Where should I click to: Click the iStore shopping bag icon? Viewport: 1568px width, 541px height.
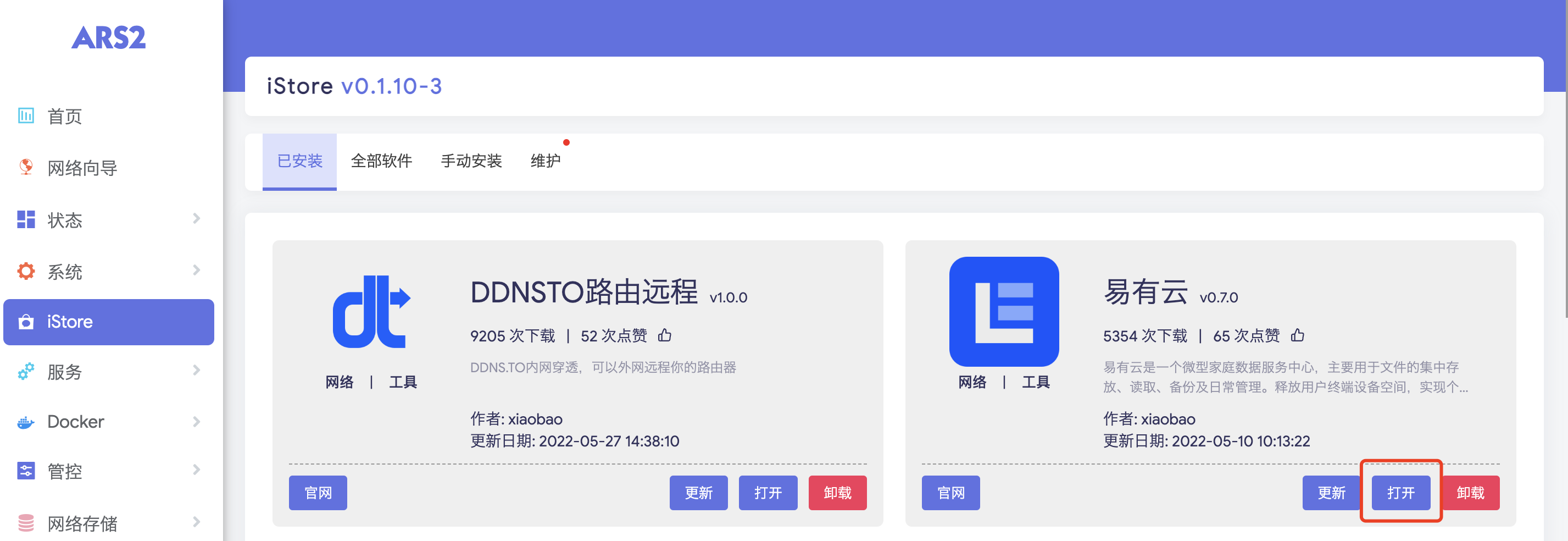[x=26, y=322]
